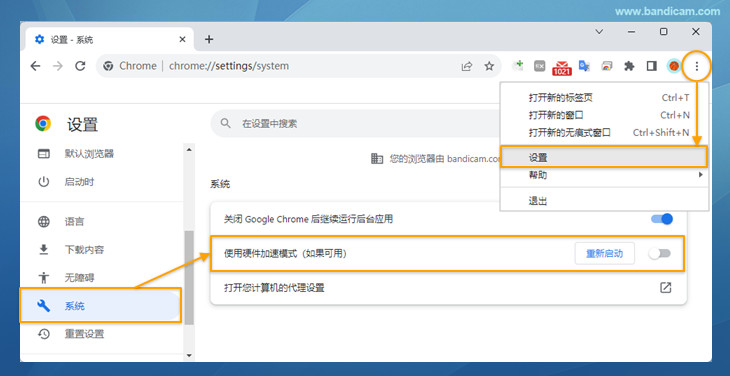Select 打开新的标签页 menu item
Screen dimensions: 730x376
tap(604, 98)
